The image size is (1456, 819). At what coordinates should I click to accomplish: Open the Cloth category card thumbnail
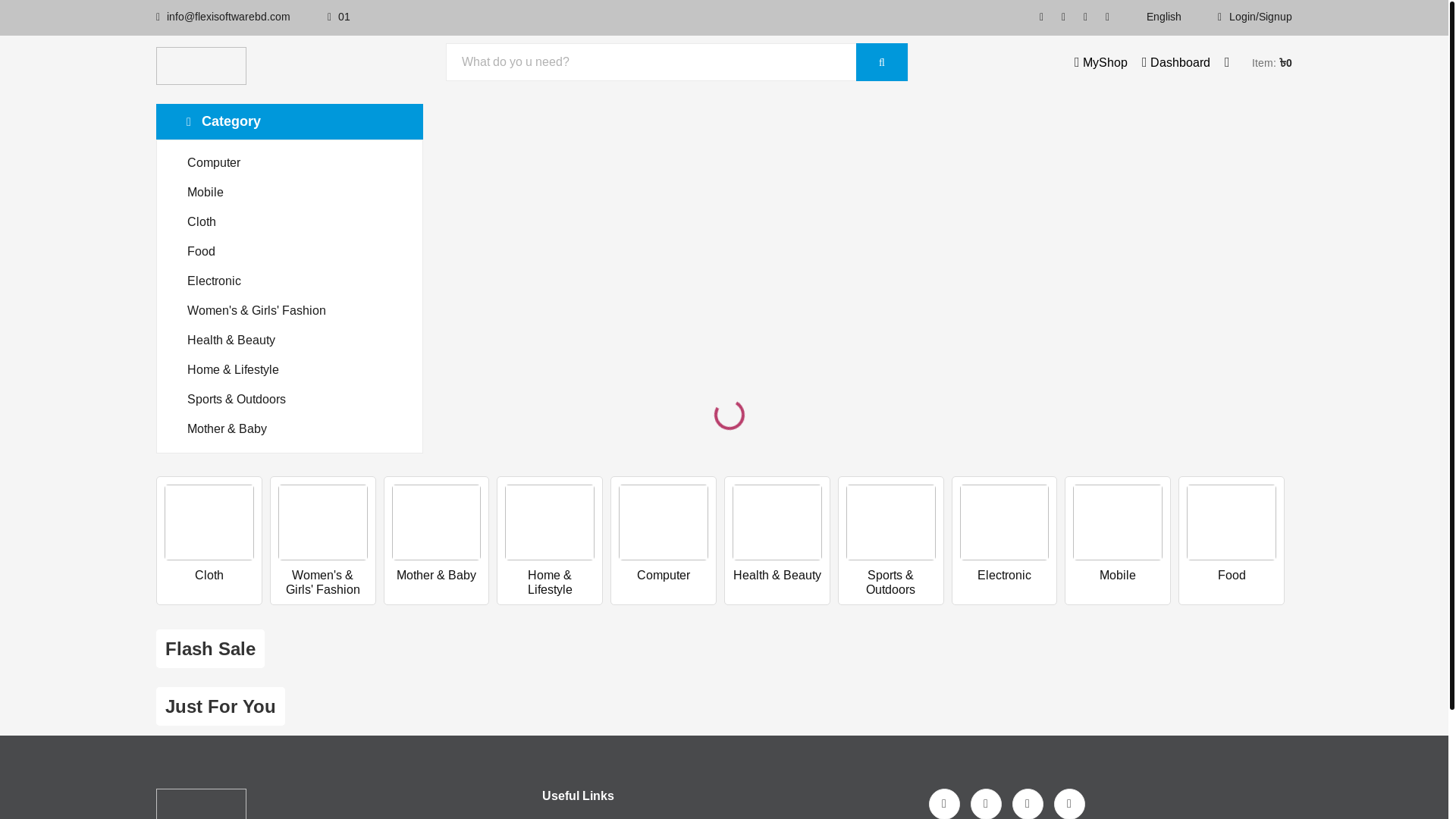pos(209,522)
